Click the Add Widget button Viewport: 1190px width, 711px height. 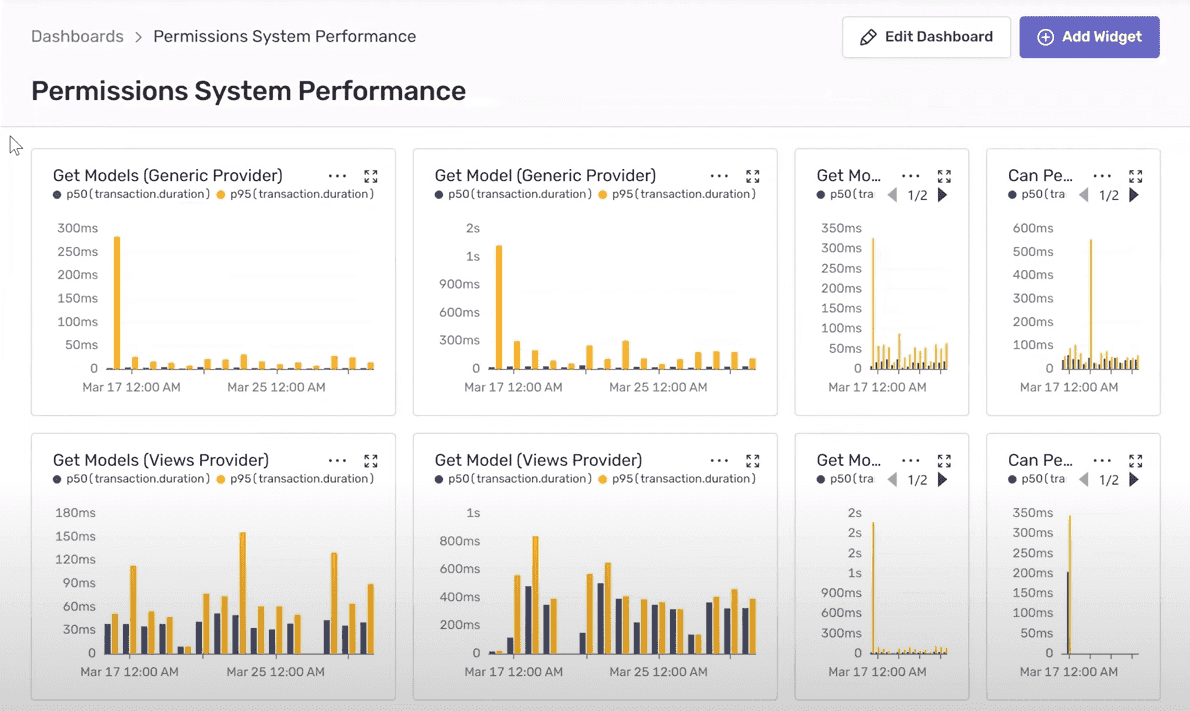click(1089, 37)
